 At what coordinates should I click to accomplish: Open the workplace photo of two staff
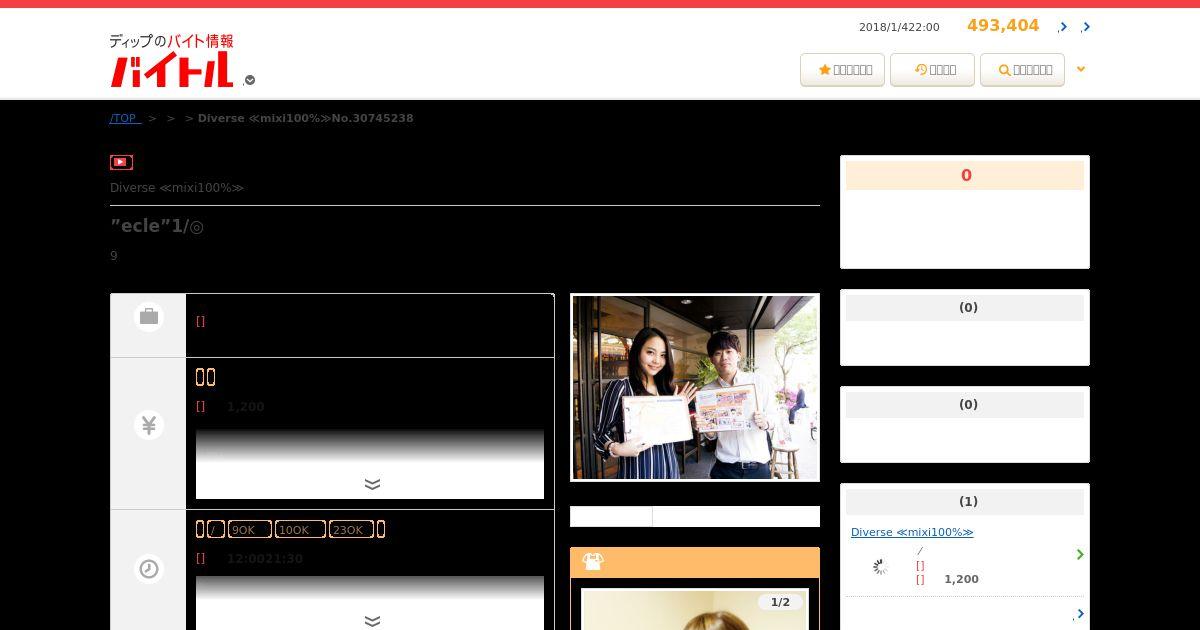pos(695,387)
